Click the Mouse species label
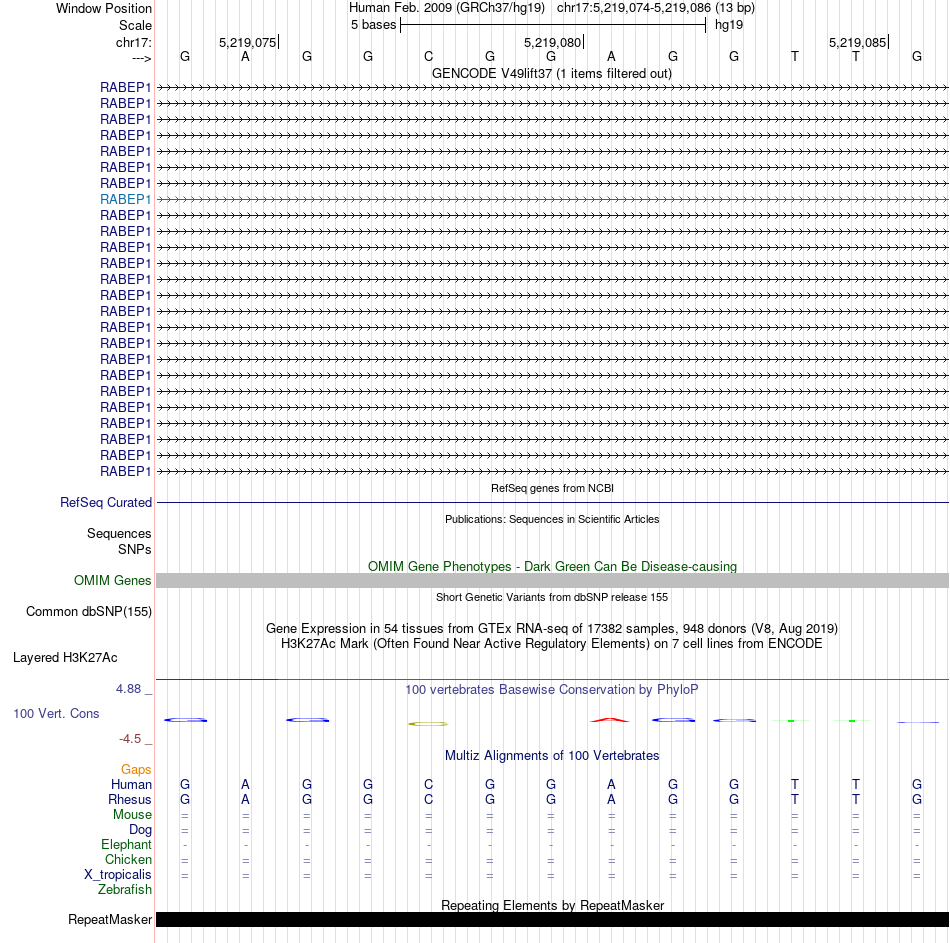The height and width of the screenshot is (943, 950). point(132,815)
